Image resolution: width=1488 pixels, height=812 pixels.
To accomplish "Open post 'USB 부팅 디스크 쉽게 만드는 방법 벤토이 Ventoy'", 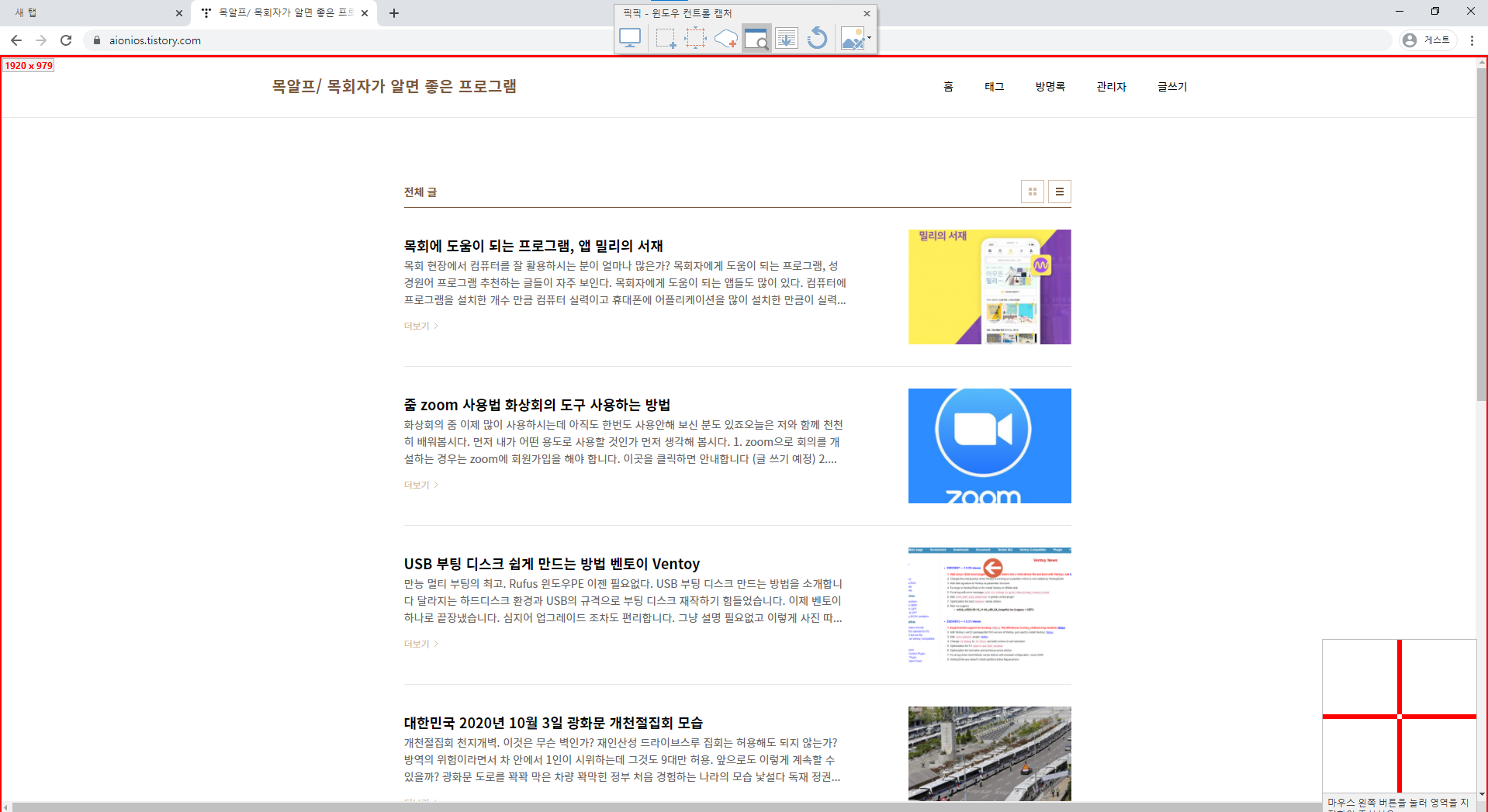I will pyautogui.click(x=552, y=564).
